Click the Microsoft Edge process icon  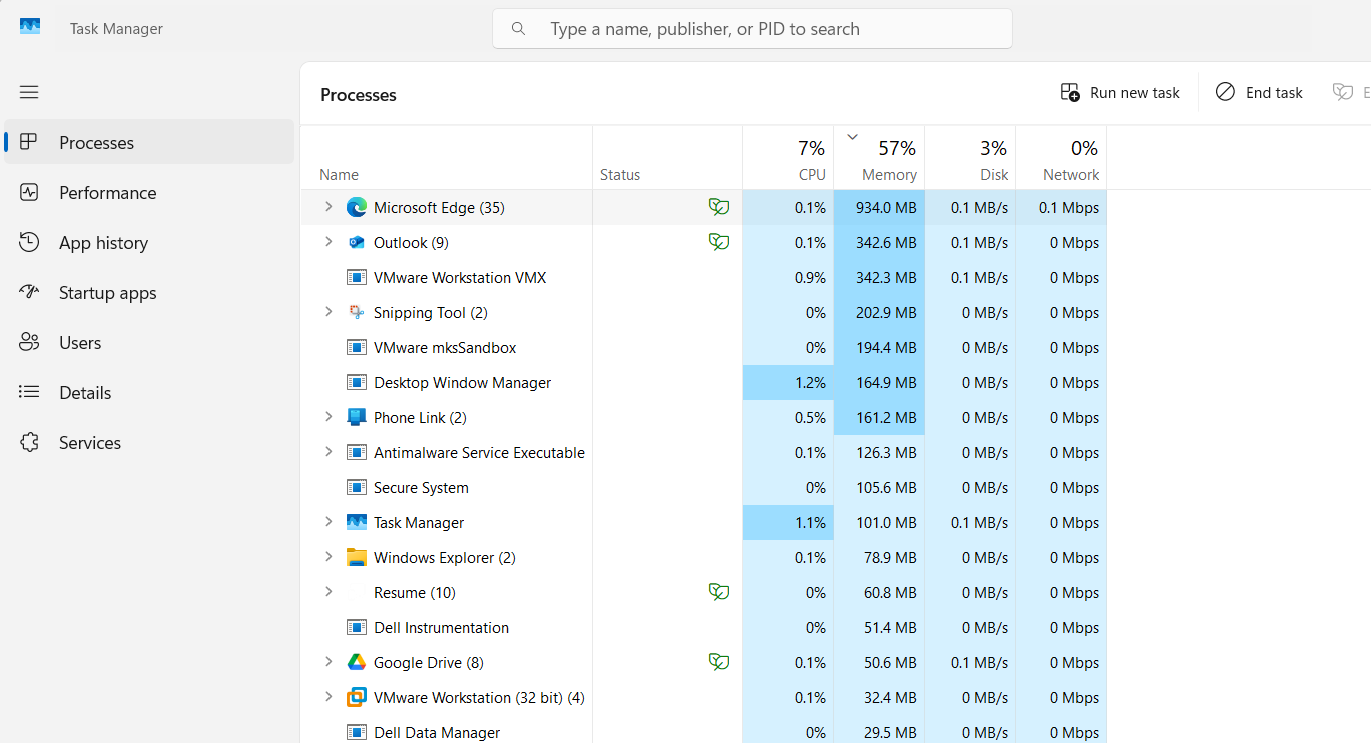[x=357, y=207]
